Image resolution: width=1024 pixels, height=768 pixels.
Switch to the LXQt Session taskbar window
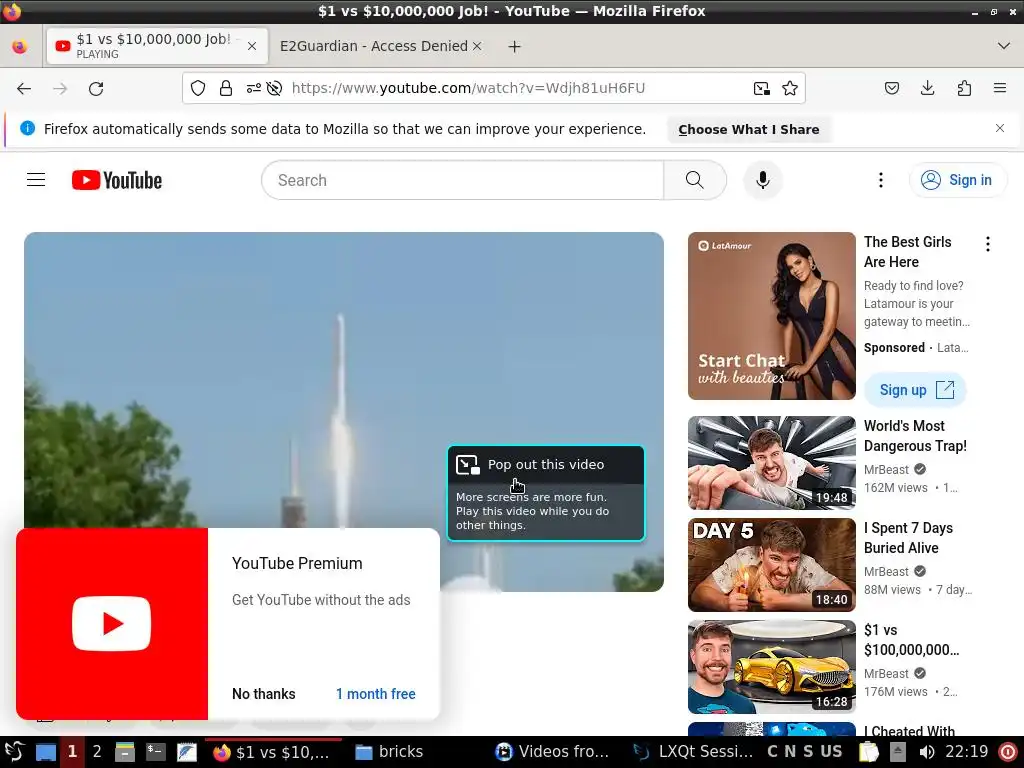click(x=694, y=752)
